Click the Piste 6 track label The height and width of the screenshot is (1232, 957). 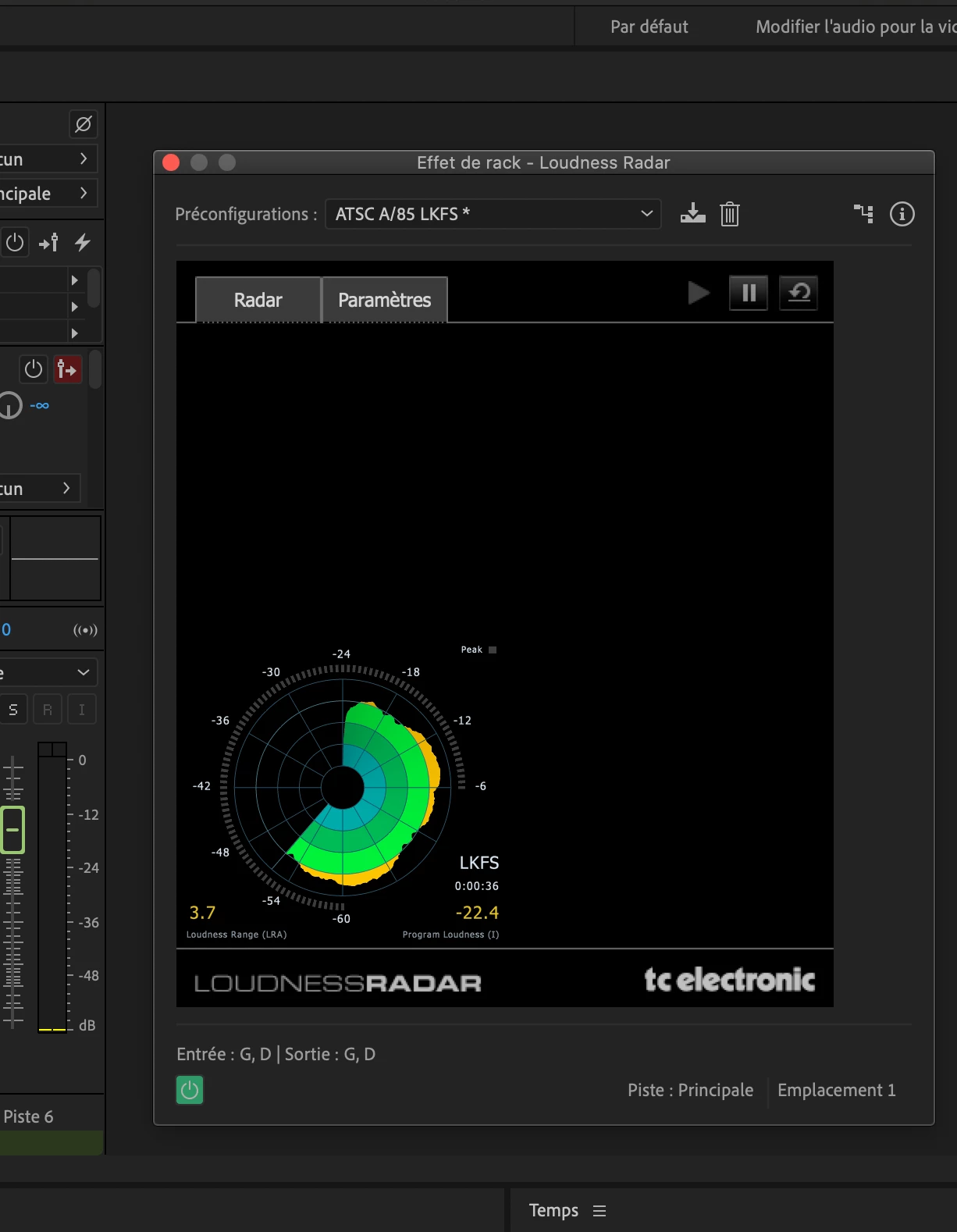point(28,1117)
